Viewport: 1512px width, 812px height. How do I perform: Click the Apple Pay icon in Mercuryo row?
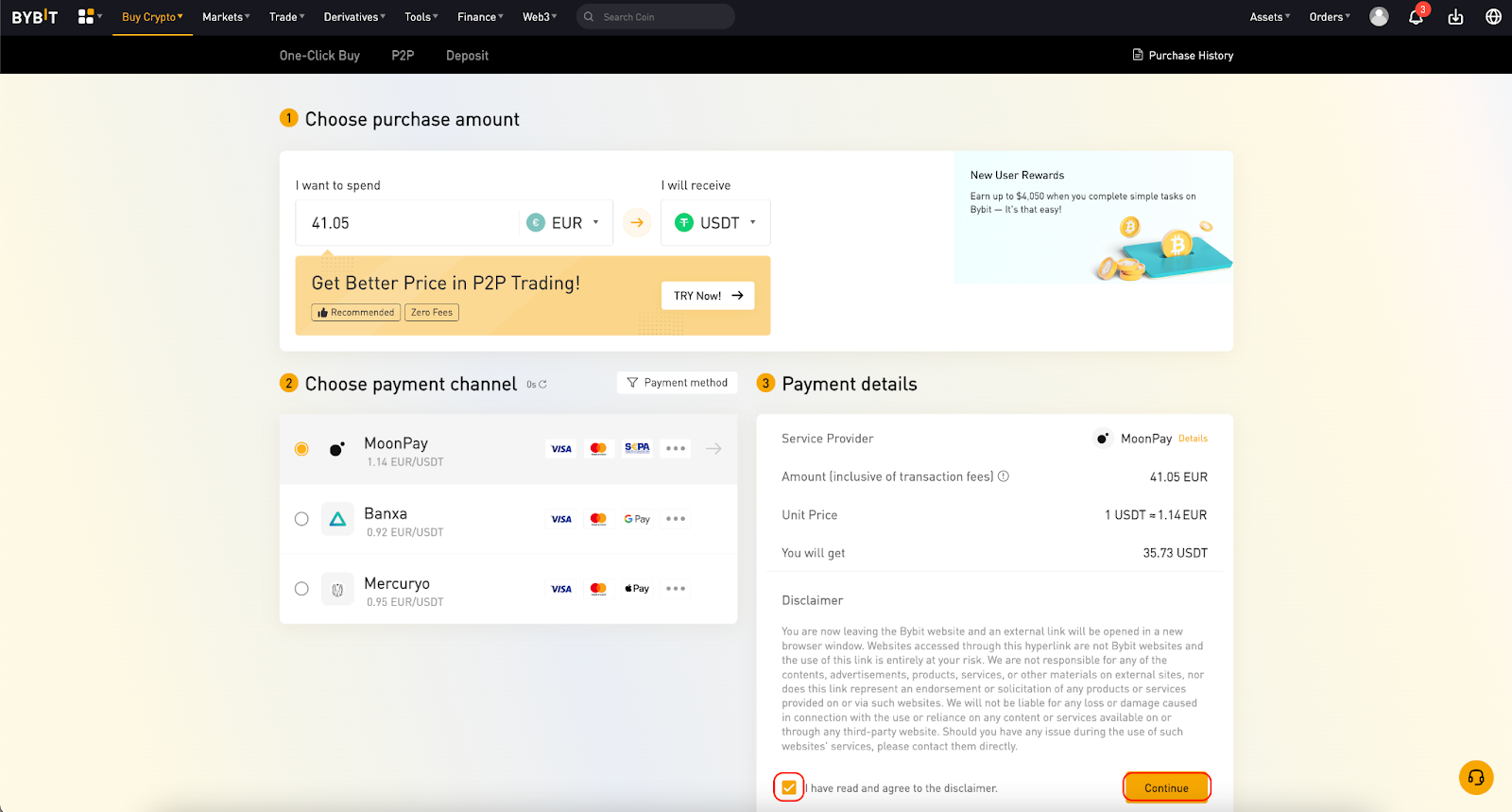coord(637,589)
